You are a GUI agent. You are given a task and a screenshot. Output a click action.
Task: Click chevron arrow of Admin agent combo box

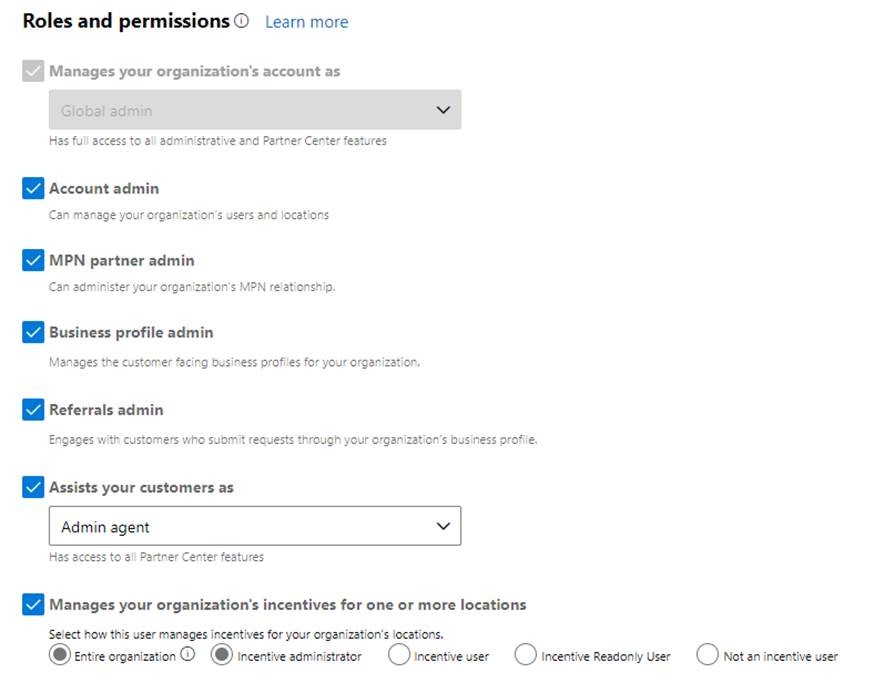tap(443, 526)
